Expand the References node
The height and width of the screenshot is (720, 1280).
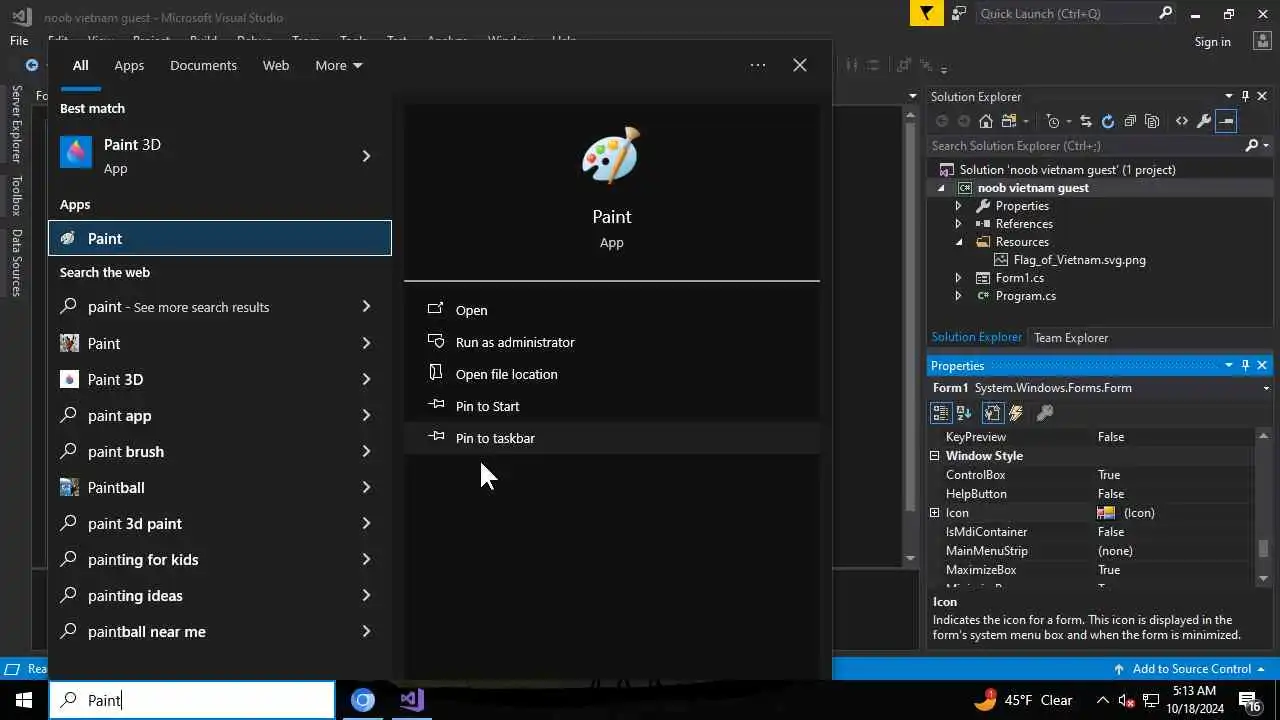(958, 224)
